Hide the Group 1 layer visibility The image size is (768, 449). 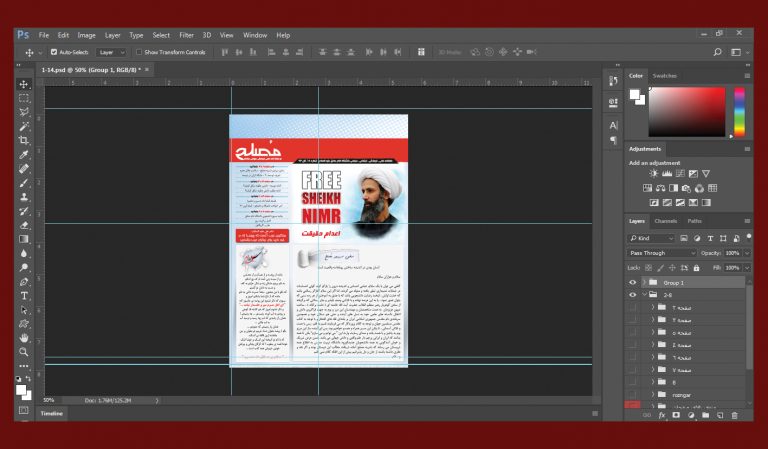coord(632,283)
